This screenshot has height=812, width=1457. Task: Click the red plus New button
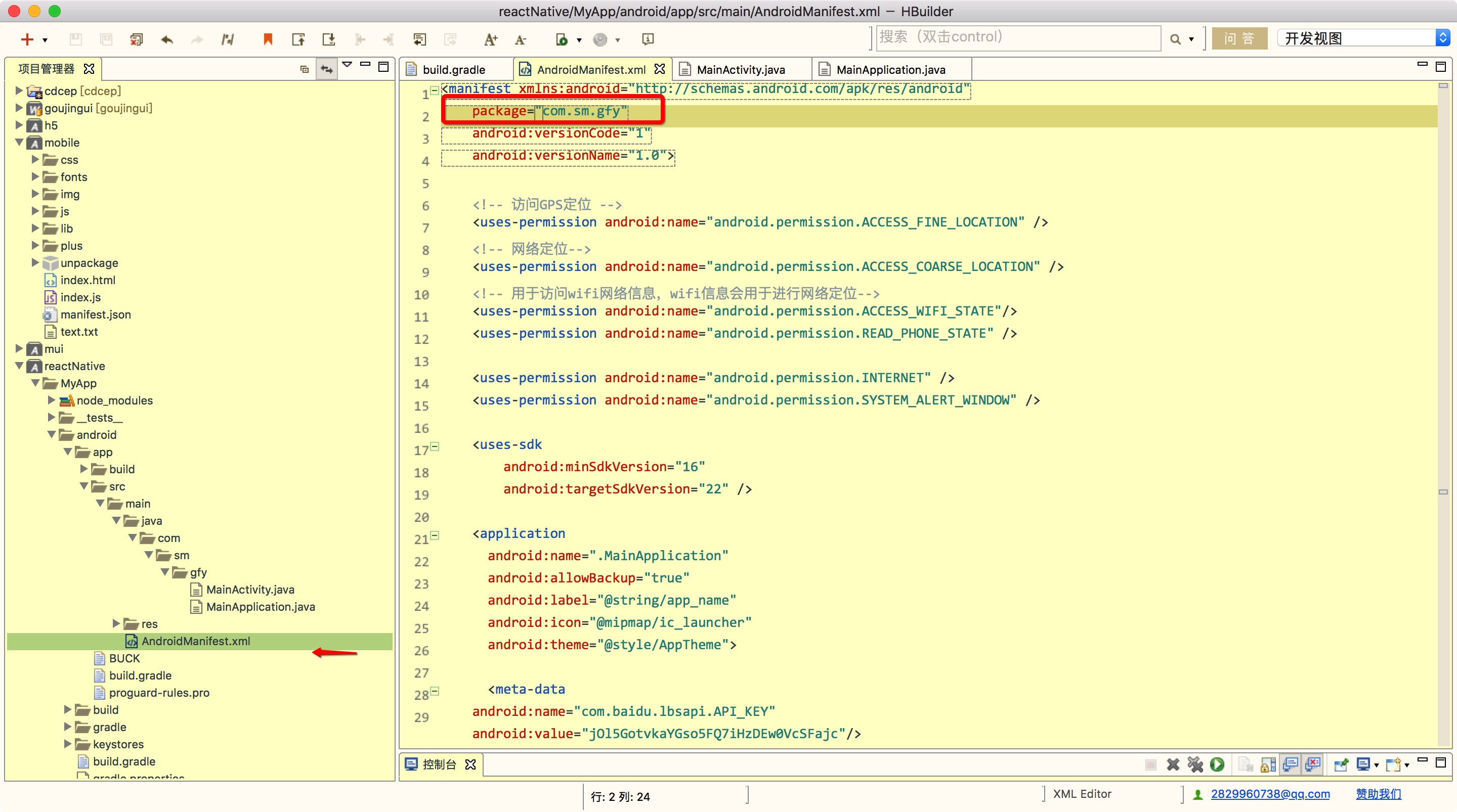pyautogui.click(x=27, y=39)
